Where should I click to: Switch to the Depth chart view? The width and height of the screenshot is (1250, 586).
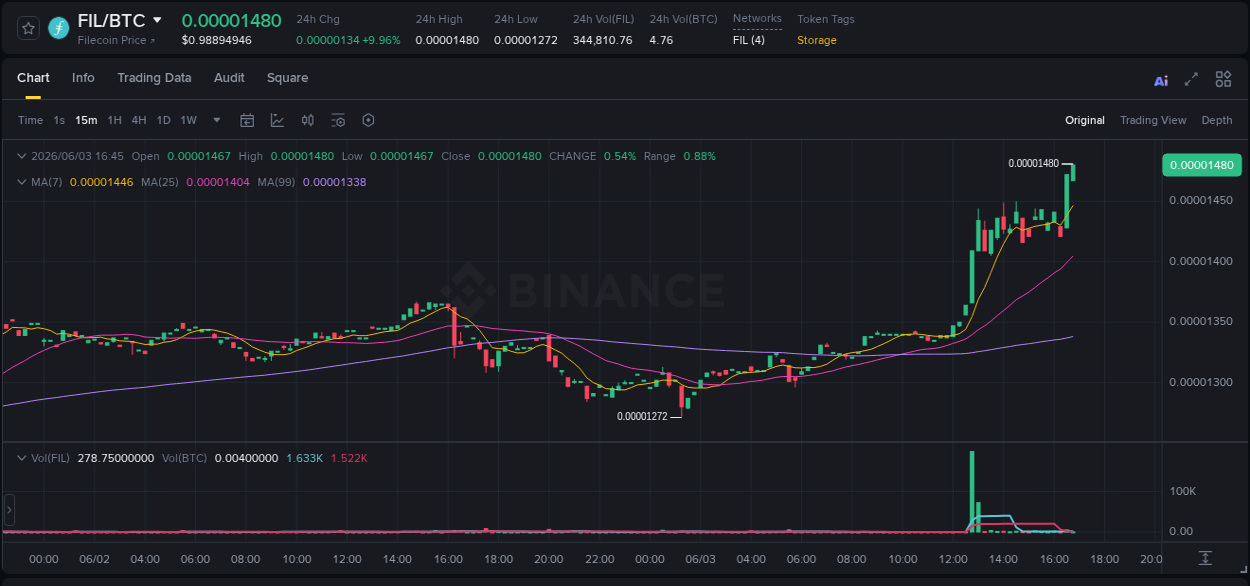click(1217, 120)
